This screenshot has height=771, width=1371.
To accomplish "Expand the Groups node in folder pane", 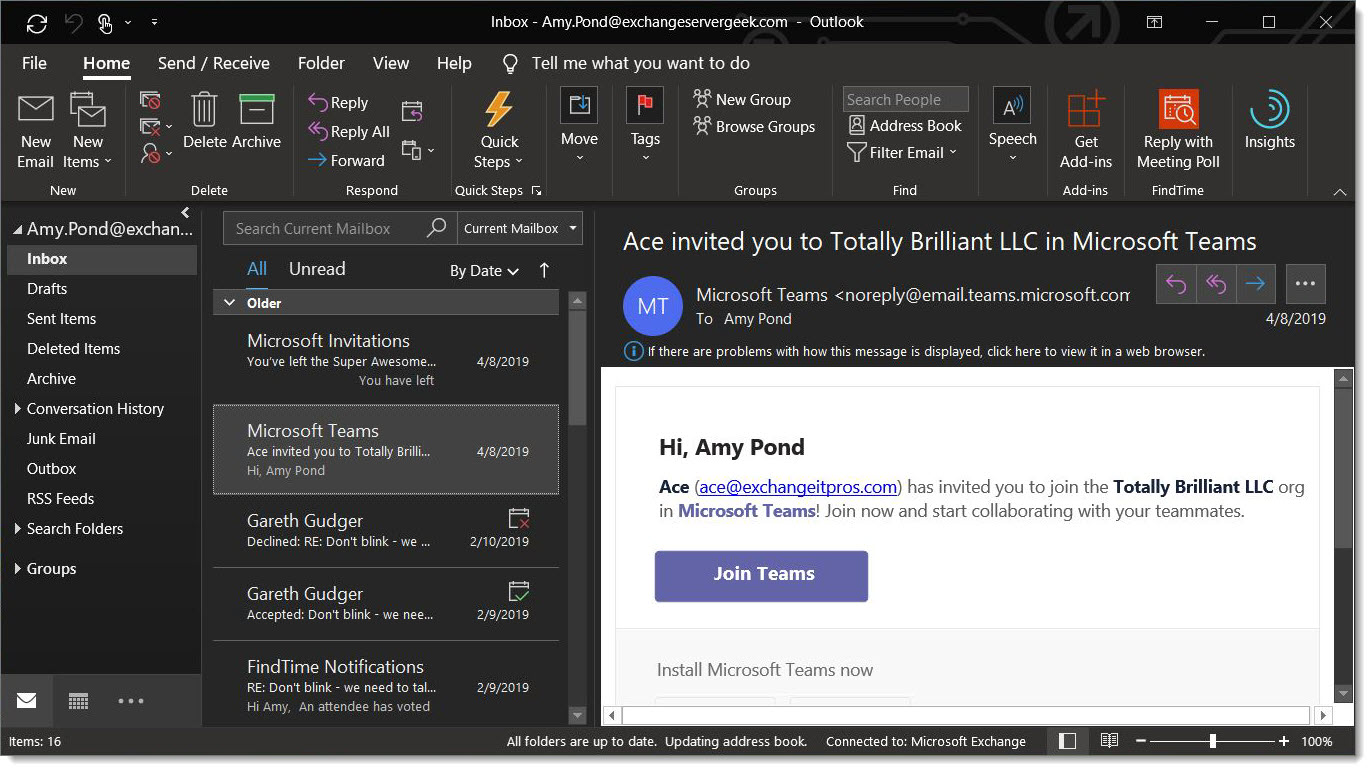I will 17,568.
